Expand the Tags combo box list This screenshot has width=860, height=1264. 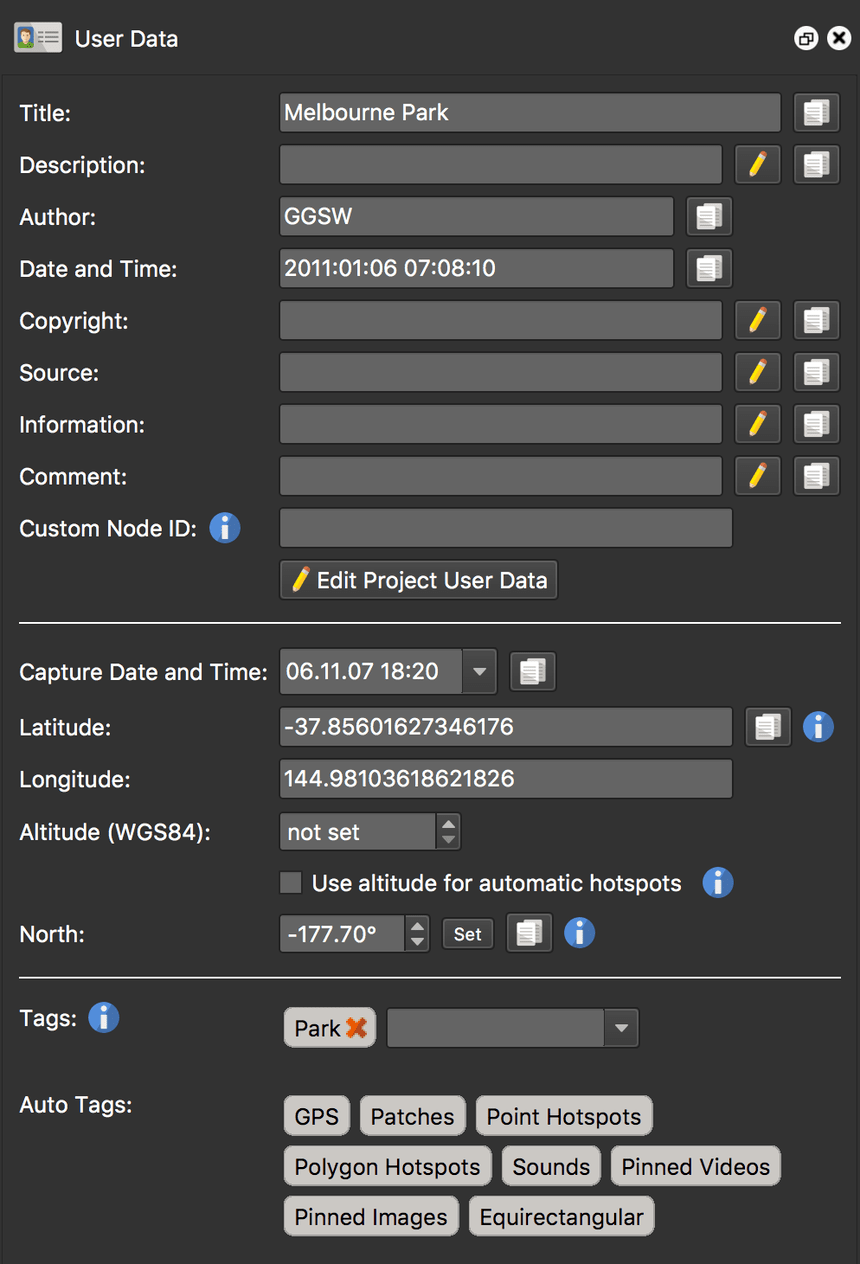621,1028
